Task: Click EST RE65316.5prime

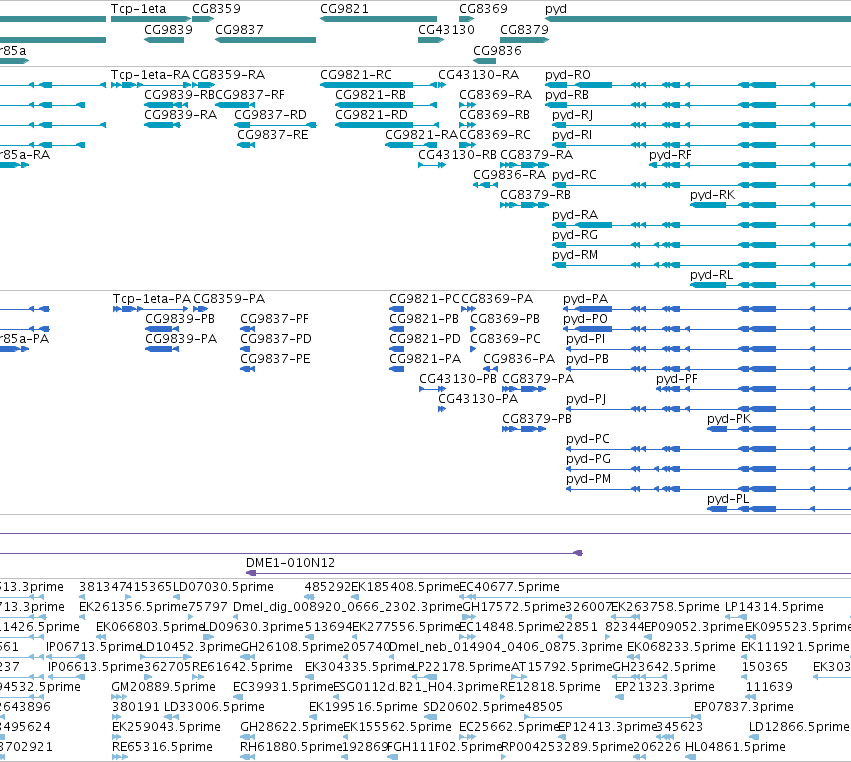Action: coord(162,747)
